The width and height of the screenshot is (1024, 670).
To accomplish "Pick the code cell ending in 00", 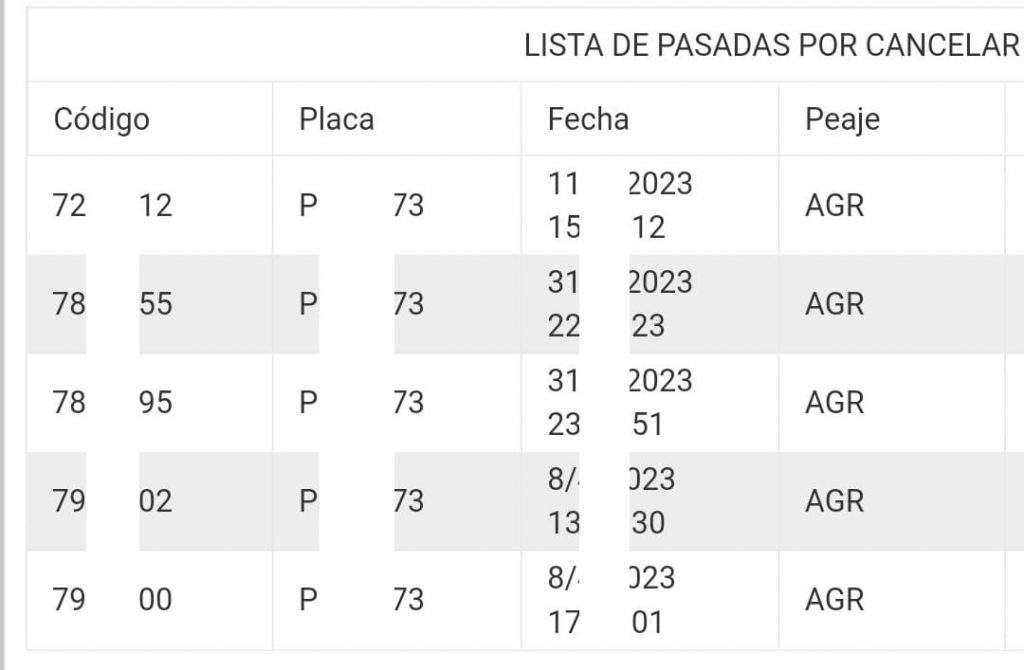I will click(x=112, y=599).
